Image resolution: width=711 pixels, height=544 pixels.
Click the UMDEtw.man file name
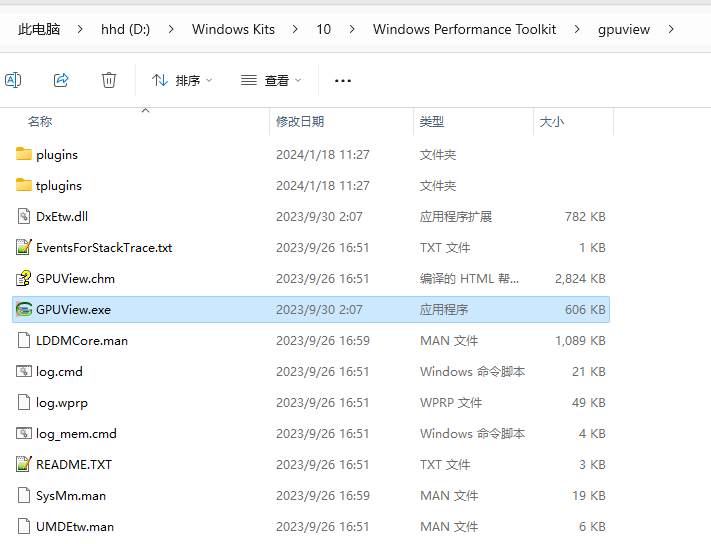pyautogui.click(x=75, y=527)
